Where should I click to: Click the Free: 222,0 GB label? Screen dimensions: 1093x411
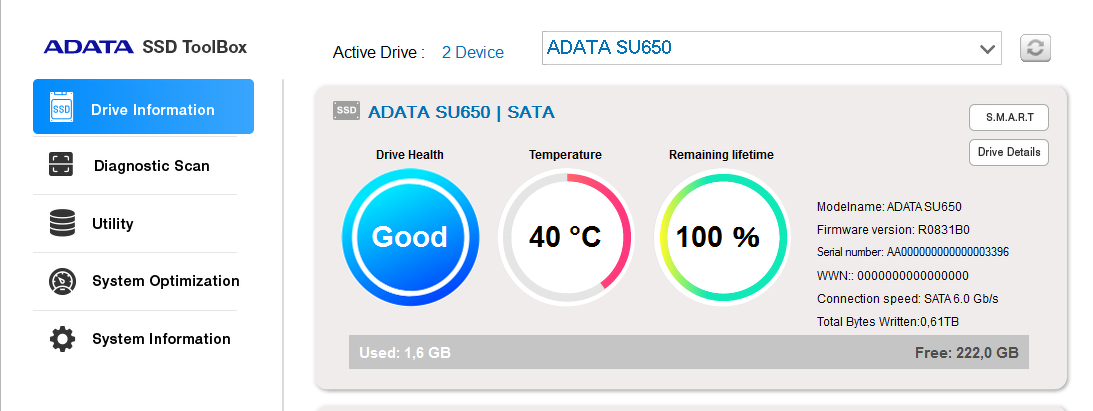(966, 353)
